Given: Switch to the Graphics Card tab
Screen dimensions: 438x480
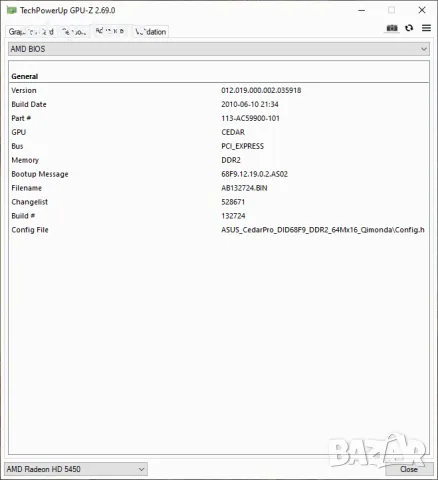Looking at the screenshot, I should click(x=31, y=32).
